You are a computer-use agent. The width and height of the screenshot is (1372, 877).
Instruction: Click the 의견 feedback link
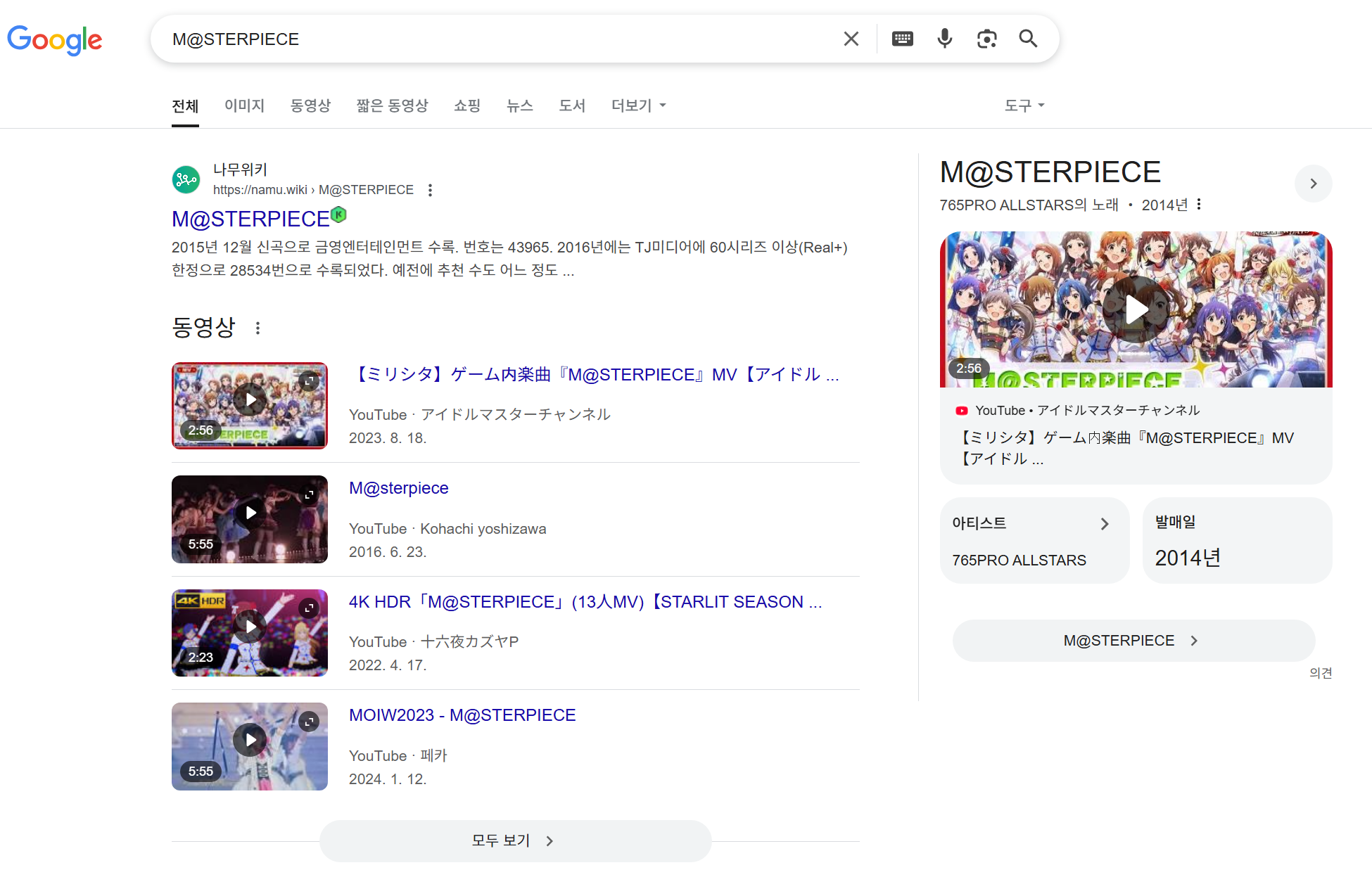click(x=1321, y=673)
